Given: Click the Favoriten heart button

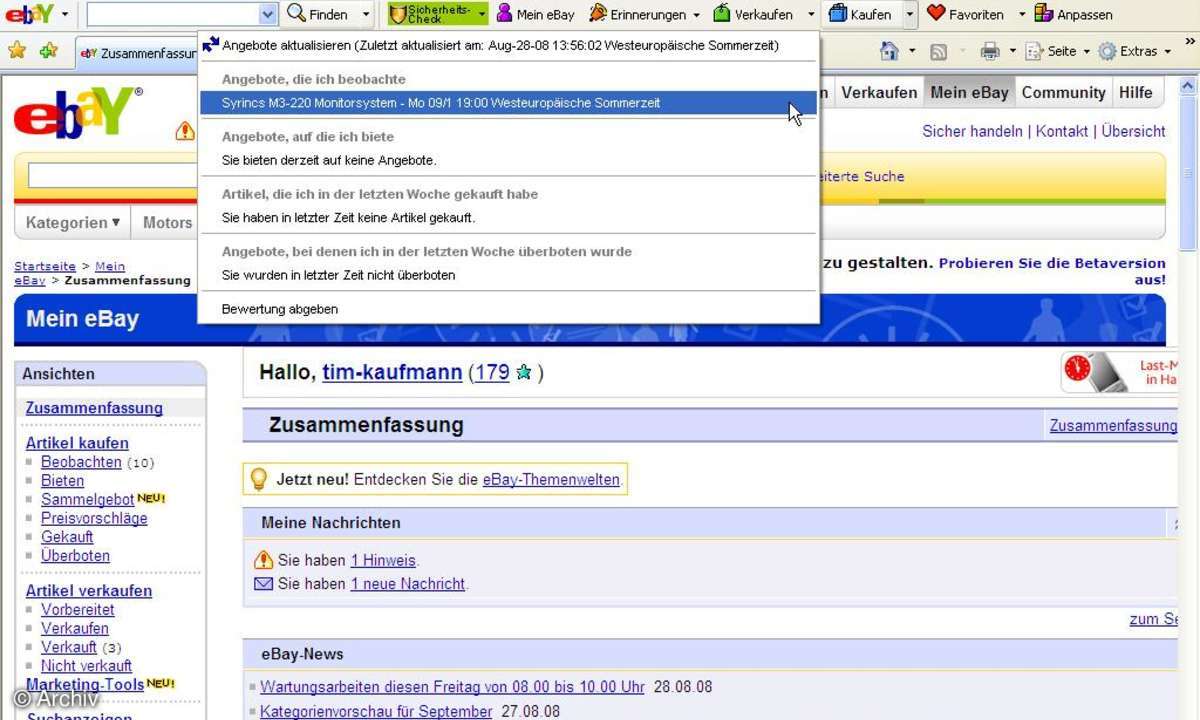Looking at the screenshot, I should 965,14.
